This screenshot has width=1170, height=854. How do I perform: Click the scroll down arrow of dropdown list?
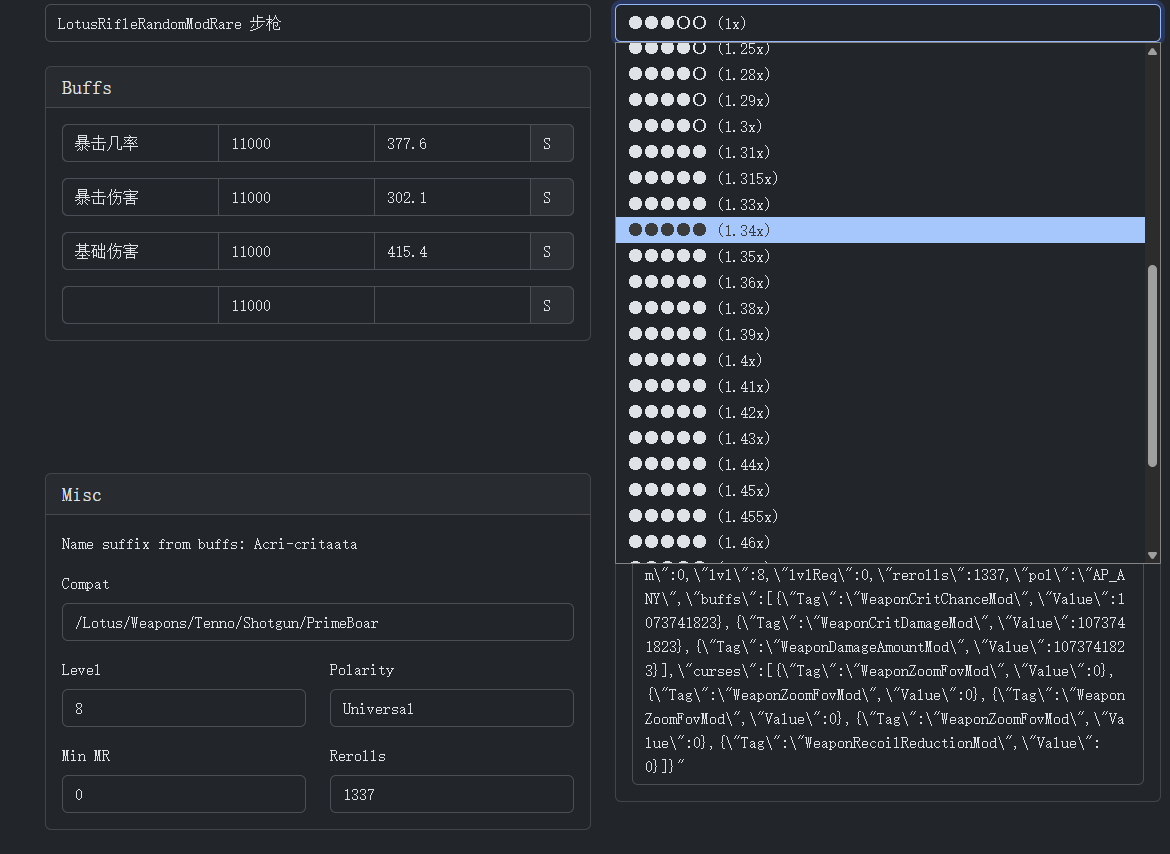click(1152, 555)
